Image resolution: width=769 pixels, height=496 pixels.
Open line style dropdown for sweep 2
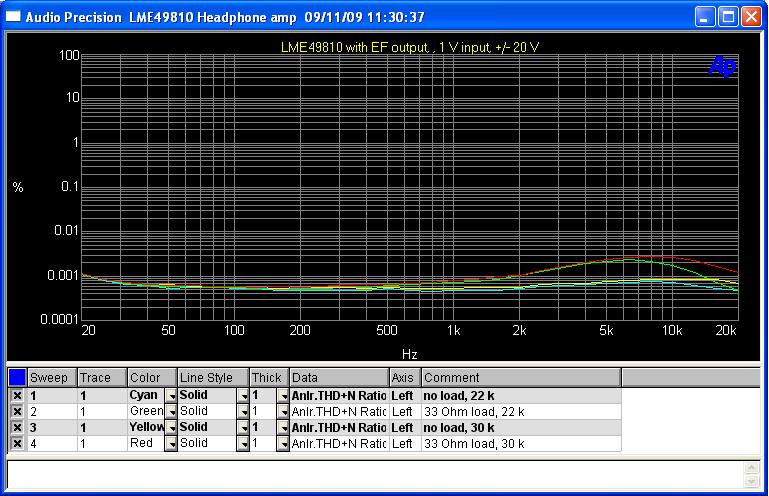(x=243, y=411)
